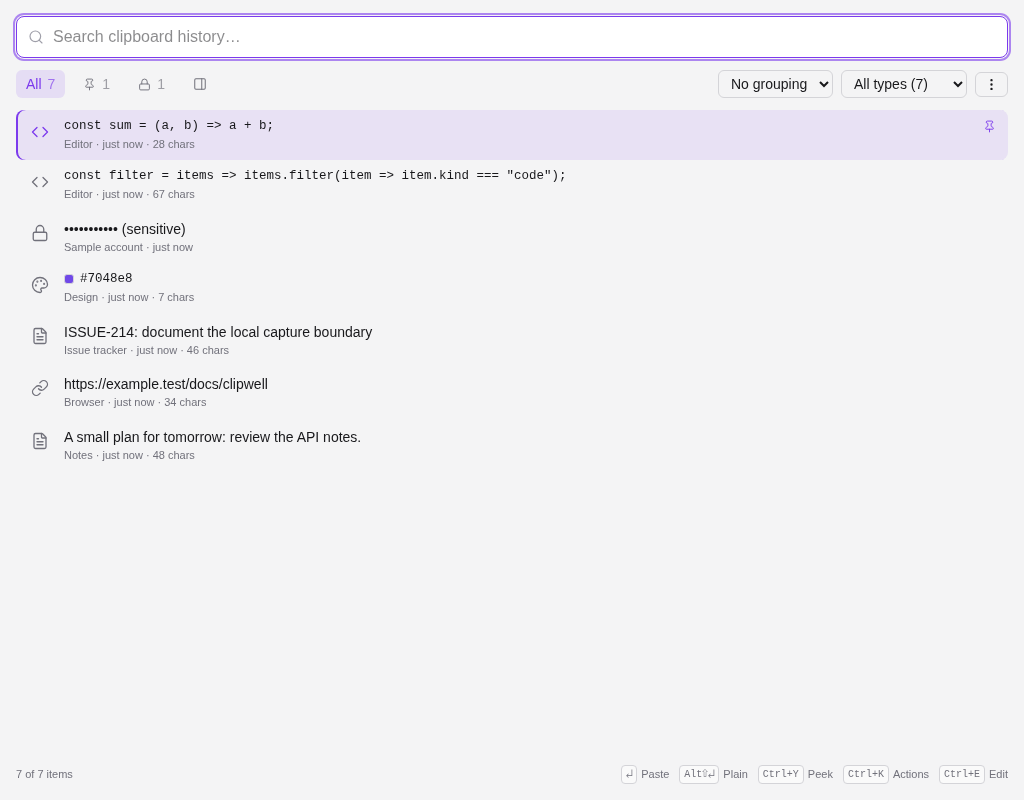Switch to the All 7 tab
Viewport: 1024px width, 800px height.
pyautogui.click(x=40, y=84)
